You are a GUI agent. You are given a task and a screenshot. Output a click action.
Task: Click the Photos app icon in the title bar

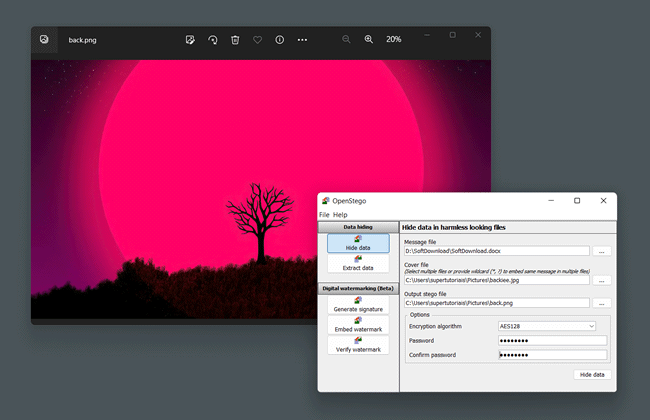tap(44, 40)
